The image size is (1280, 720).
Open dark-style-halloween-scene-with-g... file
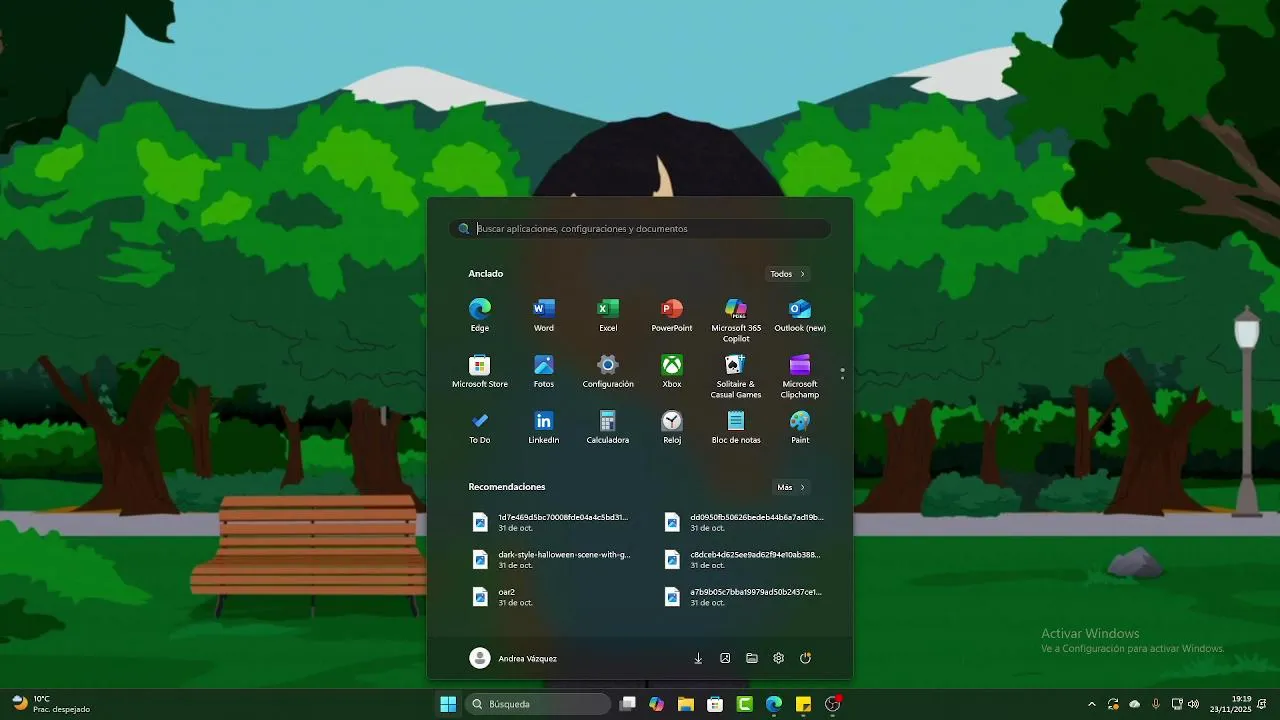tap(552, 559)
